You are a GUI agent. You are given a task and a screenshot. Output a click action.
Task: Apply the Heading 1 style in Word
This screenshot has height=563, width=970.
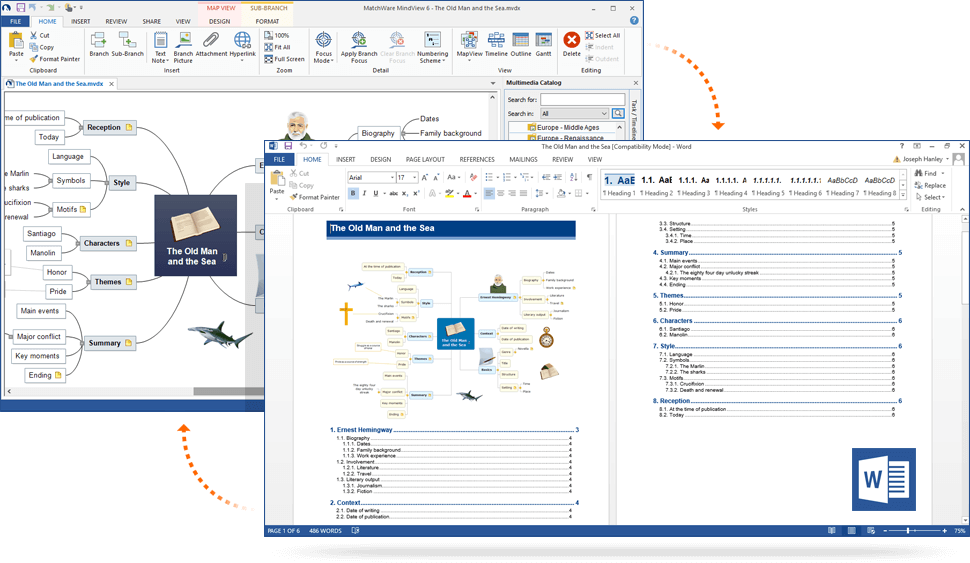pyautogui.click(x=619, y=186)
